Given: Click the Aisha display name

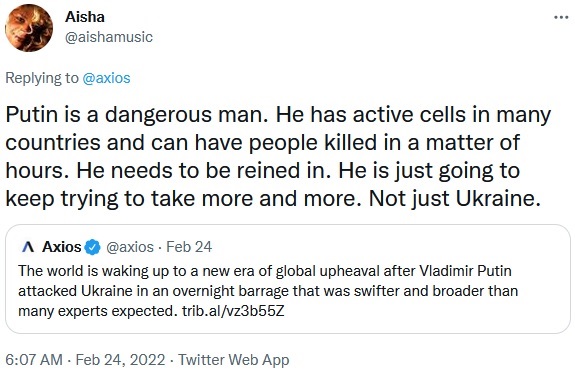Looking at the screenshot, I should pyautogui.click(x=85, y=17).
